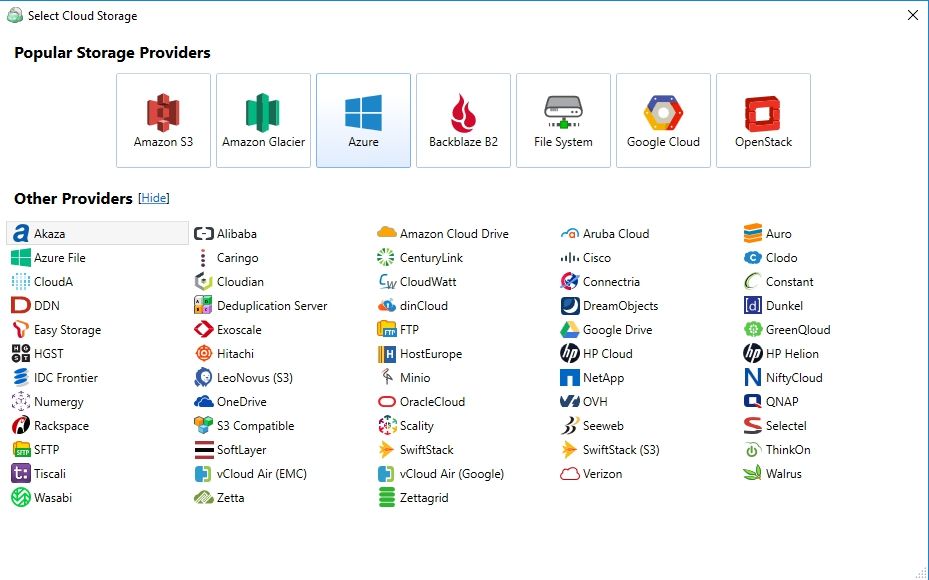Image resolution: width=929 pixels, height=580 pixels.
Task: Choose the NetApp provider entry
Action: click(592, 377)
